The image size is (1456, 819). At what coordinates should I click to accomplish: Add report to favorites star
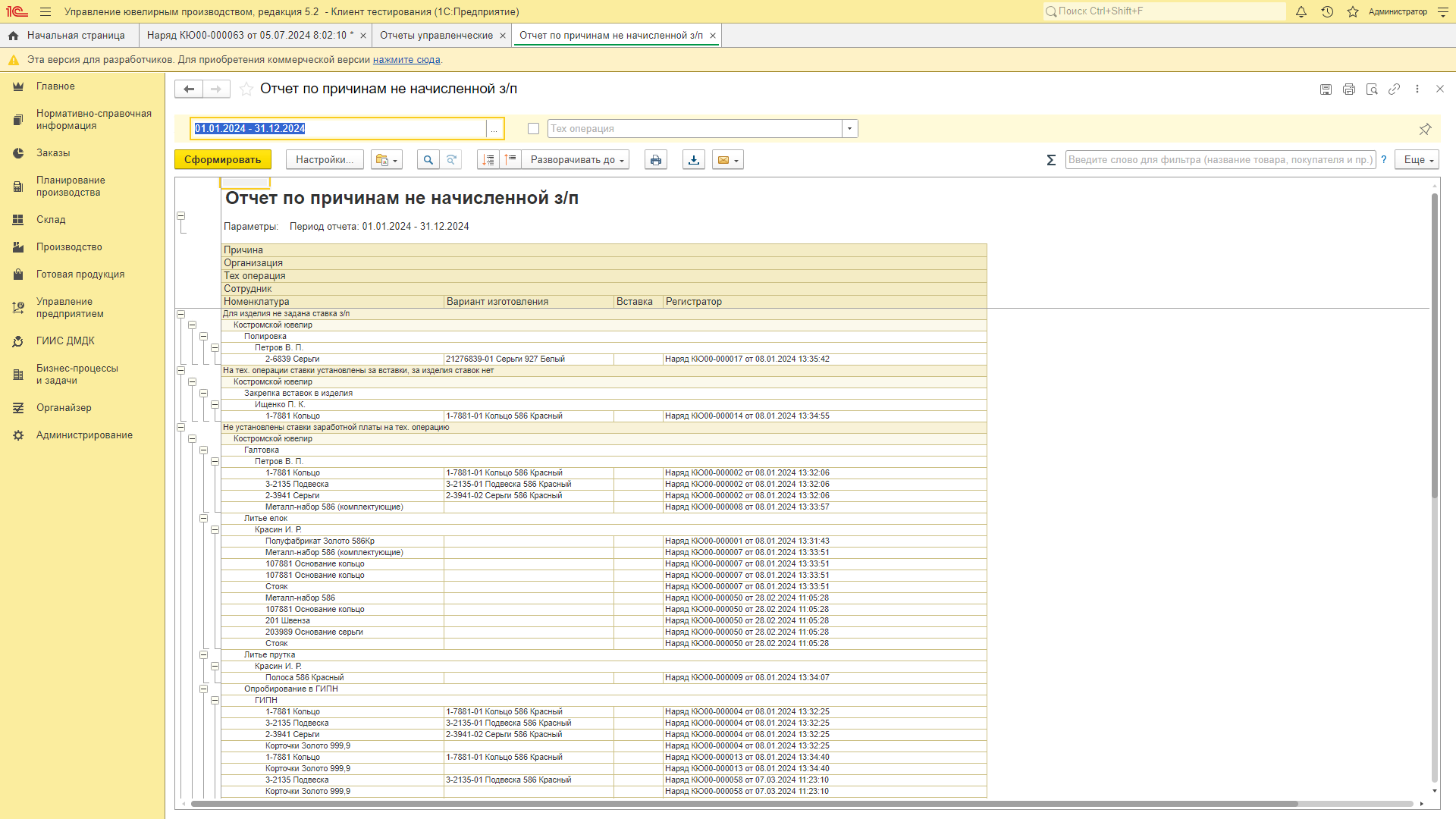246,89
